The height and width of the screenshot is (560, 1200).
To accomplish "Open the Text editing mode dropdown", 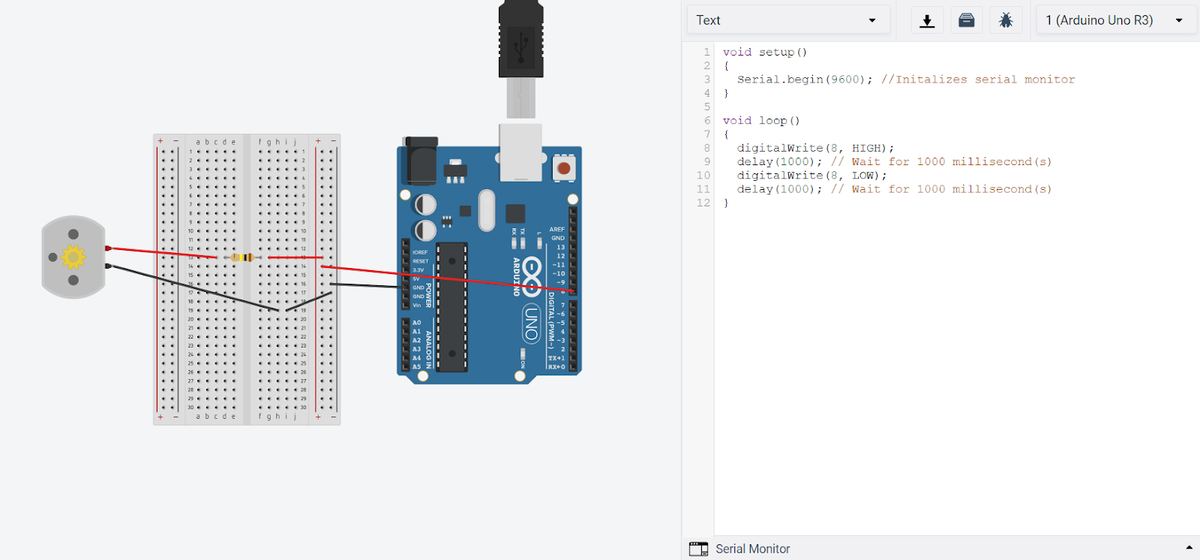I will (787, 21).
